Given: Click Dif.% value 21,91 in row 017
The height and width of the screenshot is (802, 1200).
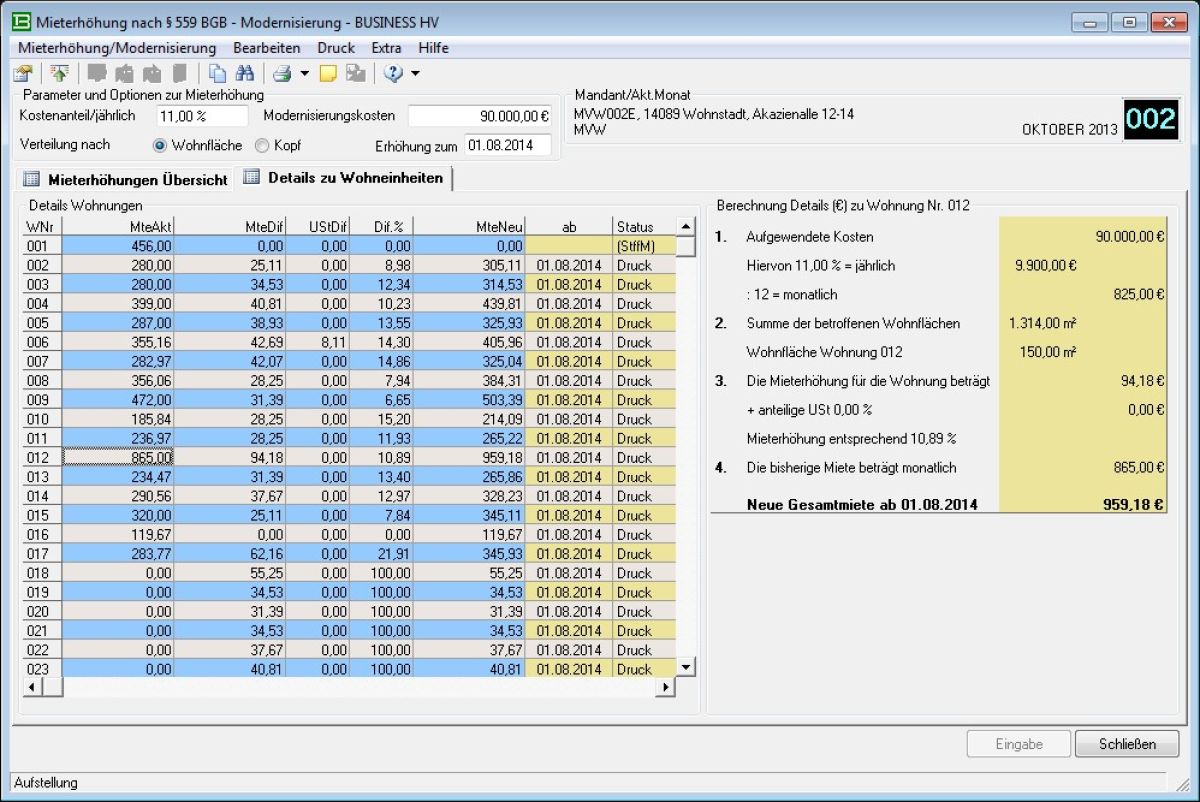Looking at the screenshot, I should tap(381, 553).
